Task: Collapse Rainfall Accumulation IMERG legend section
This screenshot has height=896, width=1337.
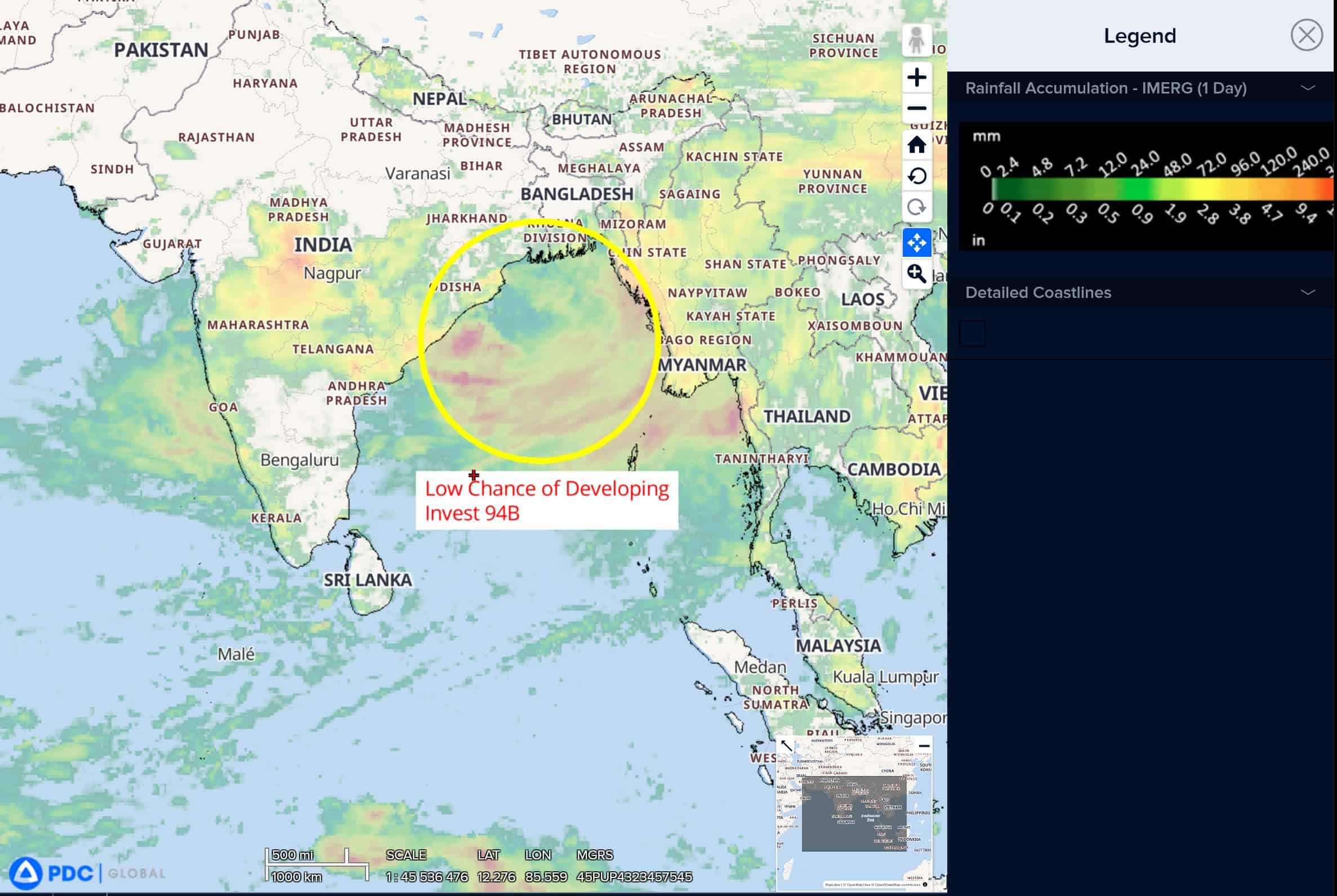Action: tap(1308, 88)
